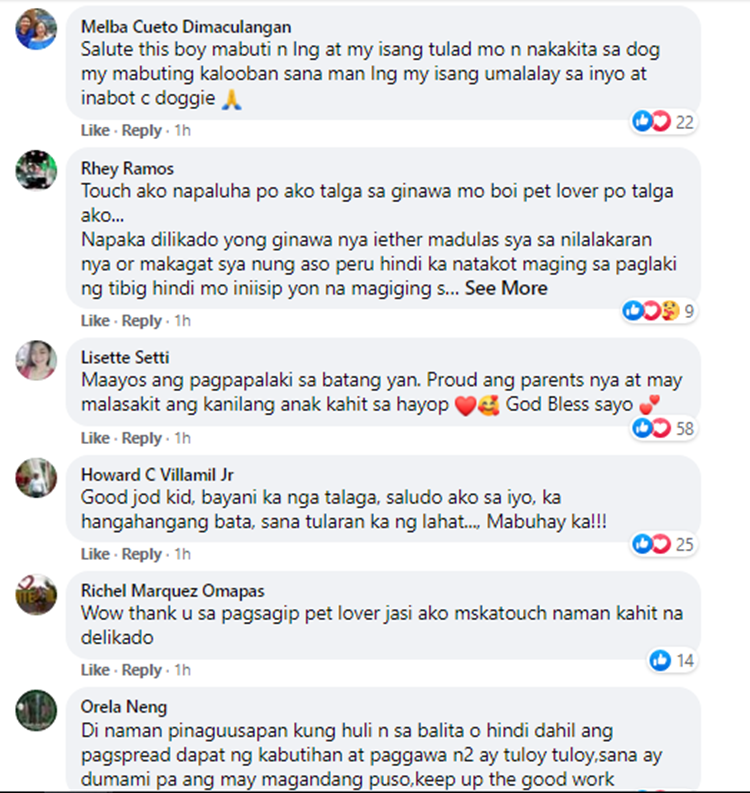Like Melba Cueto Dimaculangan's comment
Screen dimensions: 750x793
[95, 130]
